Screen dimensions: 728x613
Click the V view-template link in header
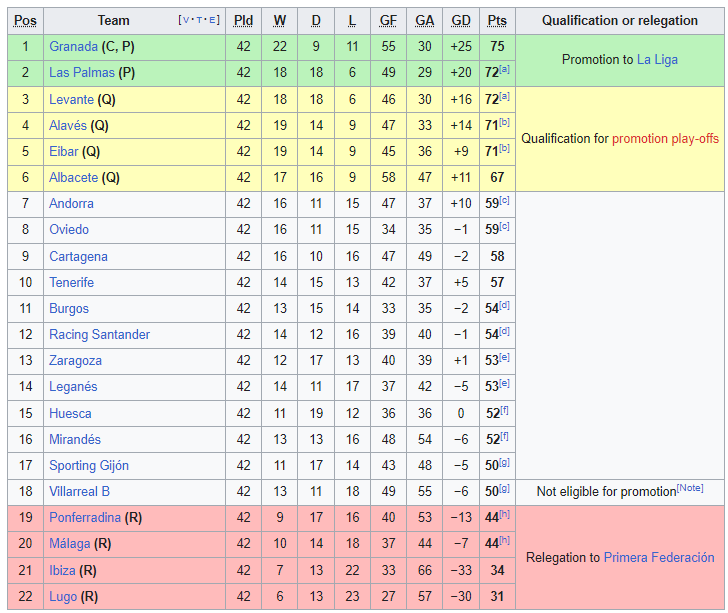pyautogui.click(x=186, y=20)
